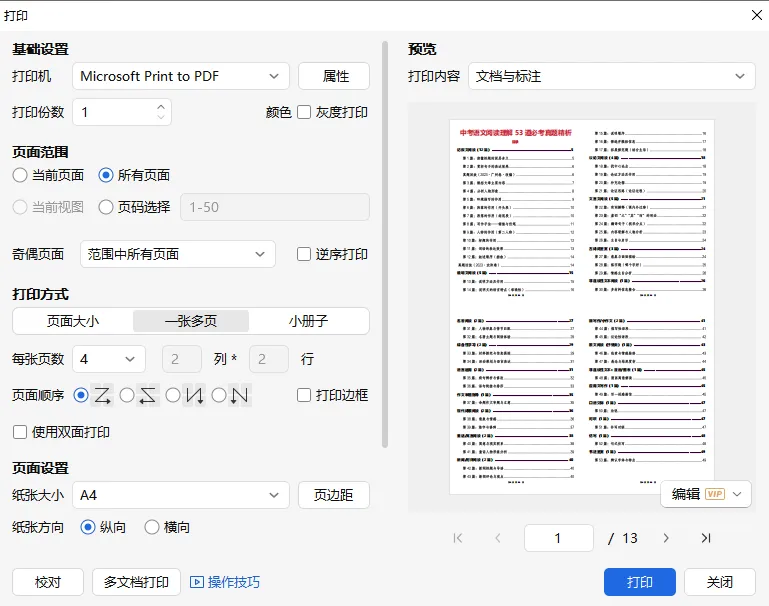The width and height of the screenshot is (769, 606).
Task: Select the Z-shaped page order icon
Action: [103, 395]
